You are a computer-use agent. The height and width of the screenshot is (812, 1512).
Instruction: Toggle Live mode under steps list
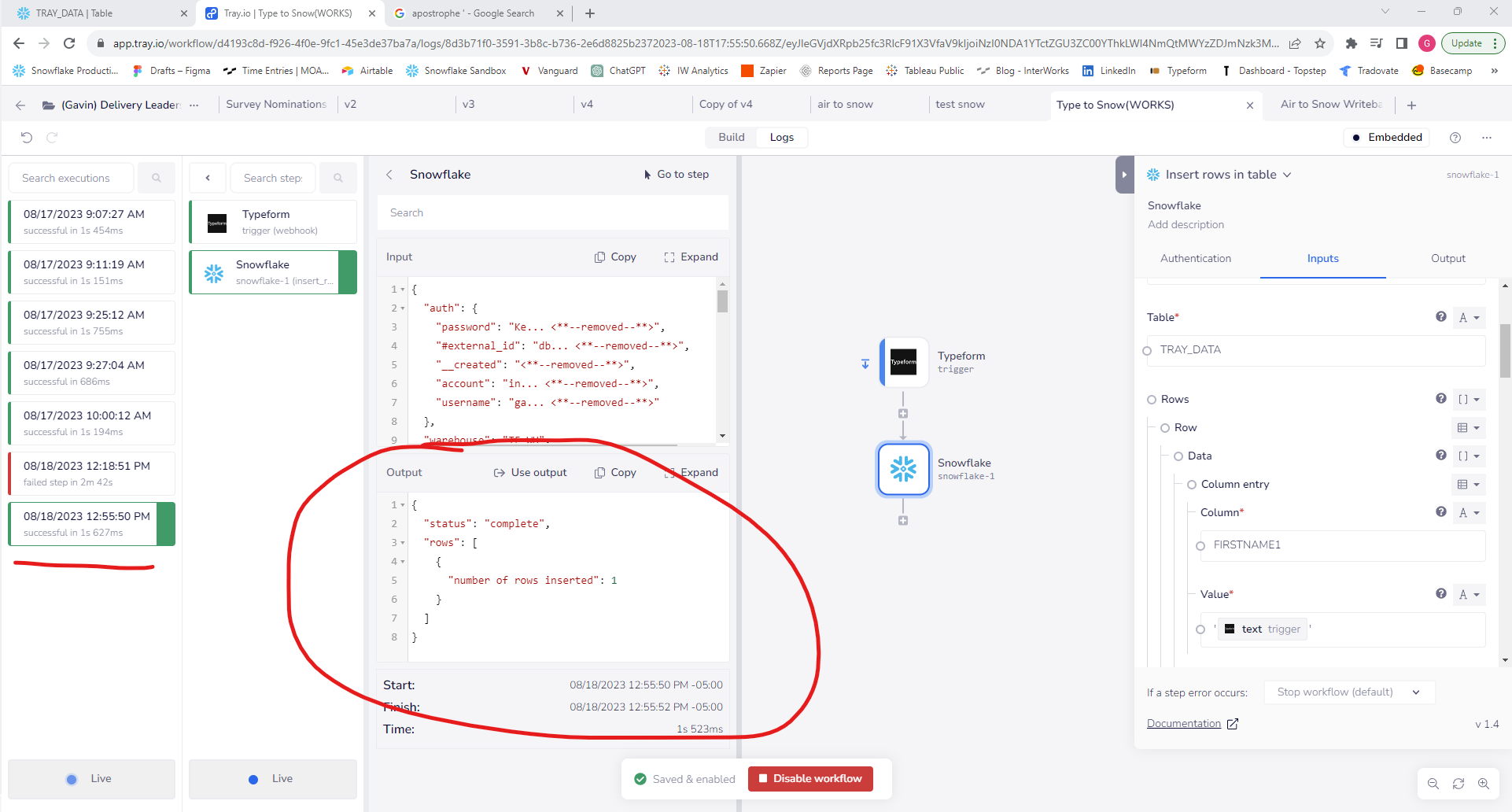coord(272,779)
